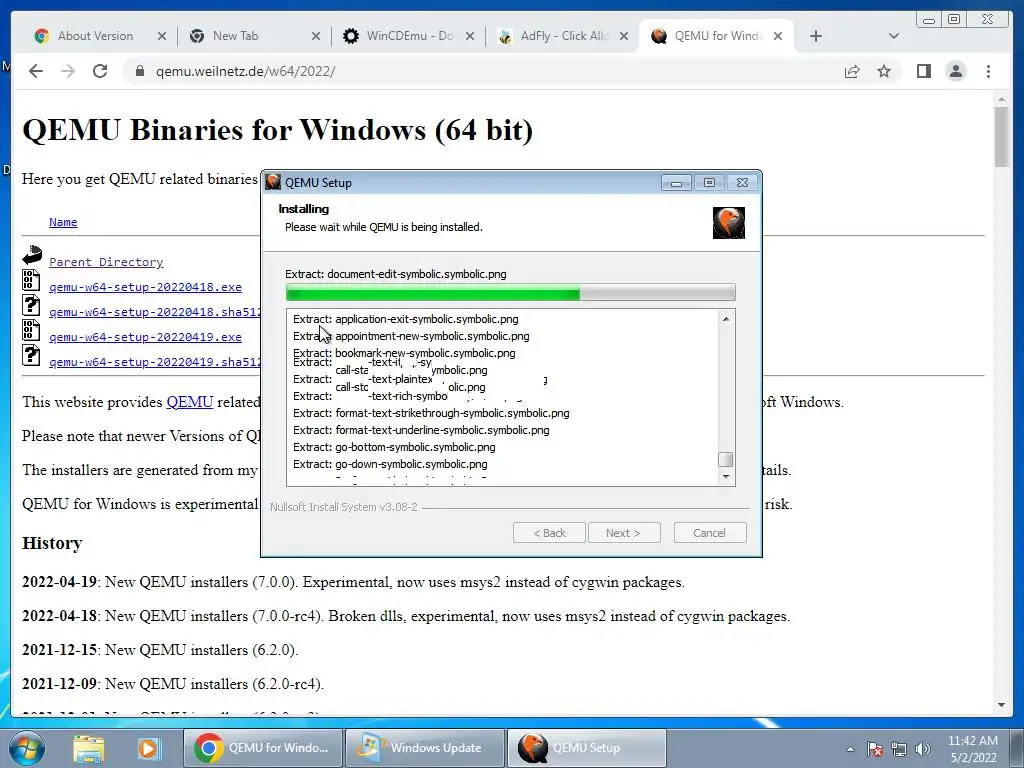The width and height of the screenshot is (1024, 768).
Task: Switch to Windows Update taskbar button
Action: tap(424, 748)
